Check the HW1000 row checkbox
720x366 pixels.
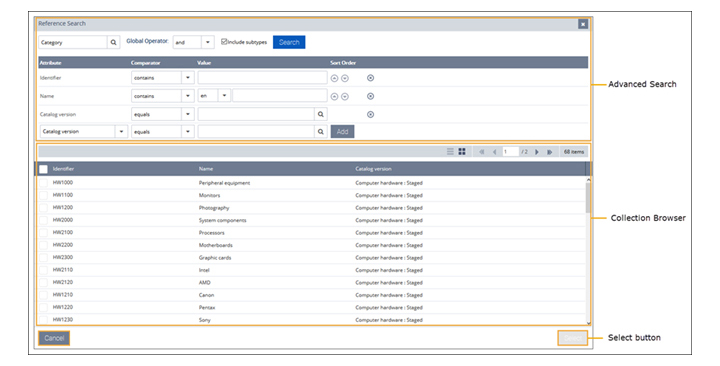pyautogui.click(x=43, y=183)
